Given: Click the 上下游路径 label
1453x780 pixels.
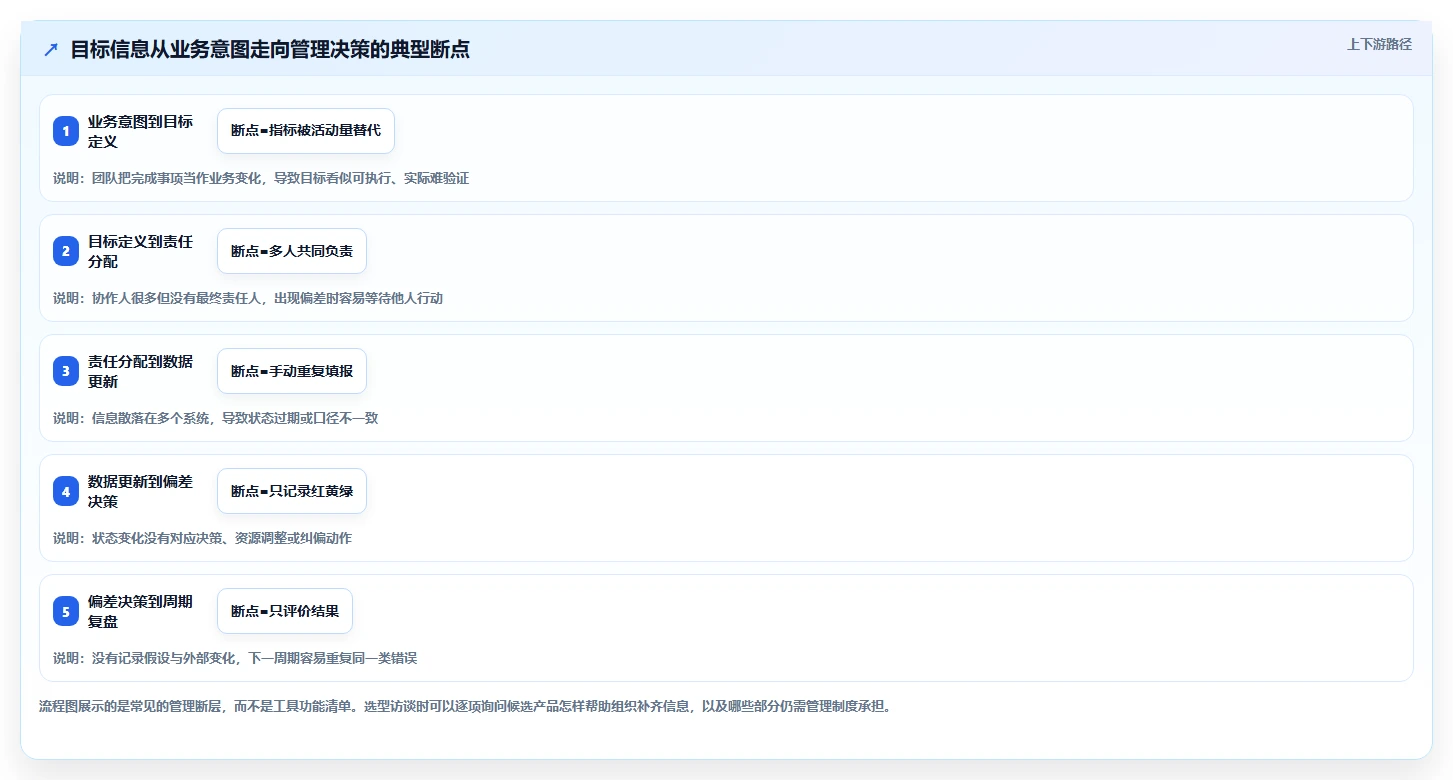Looking at the screenshot, I should coord(1379,44).
